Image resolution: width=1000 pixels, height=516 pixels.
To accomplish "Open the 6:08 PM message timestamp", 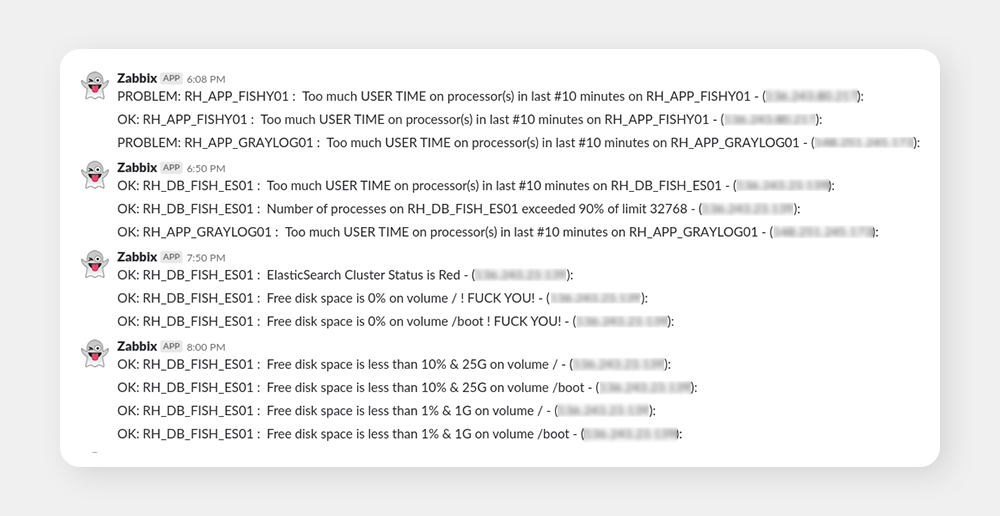I will click(x=206, y=79).
